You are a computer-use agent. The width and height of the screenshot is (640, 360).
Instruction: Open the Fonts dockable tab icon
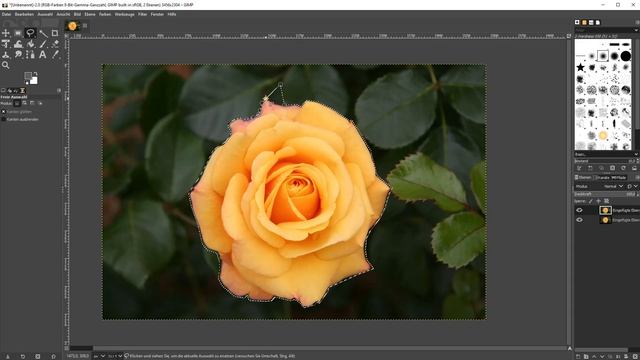(591, 22)
